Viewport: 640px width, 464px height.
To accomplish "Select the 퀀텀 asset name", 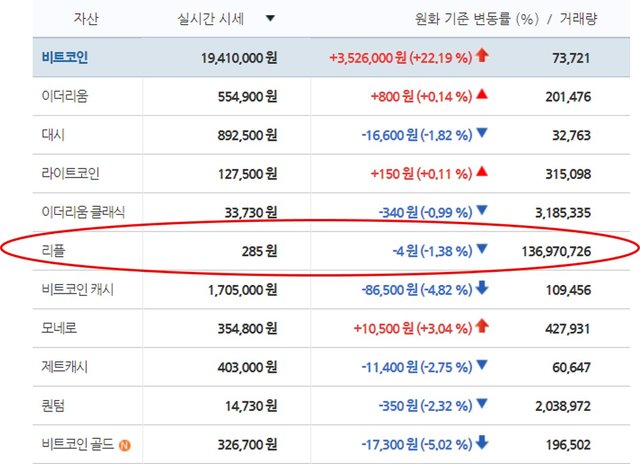I will point(53,406).
